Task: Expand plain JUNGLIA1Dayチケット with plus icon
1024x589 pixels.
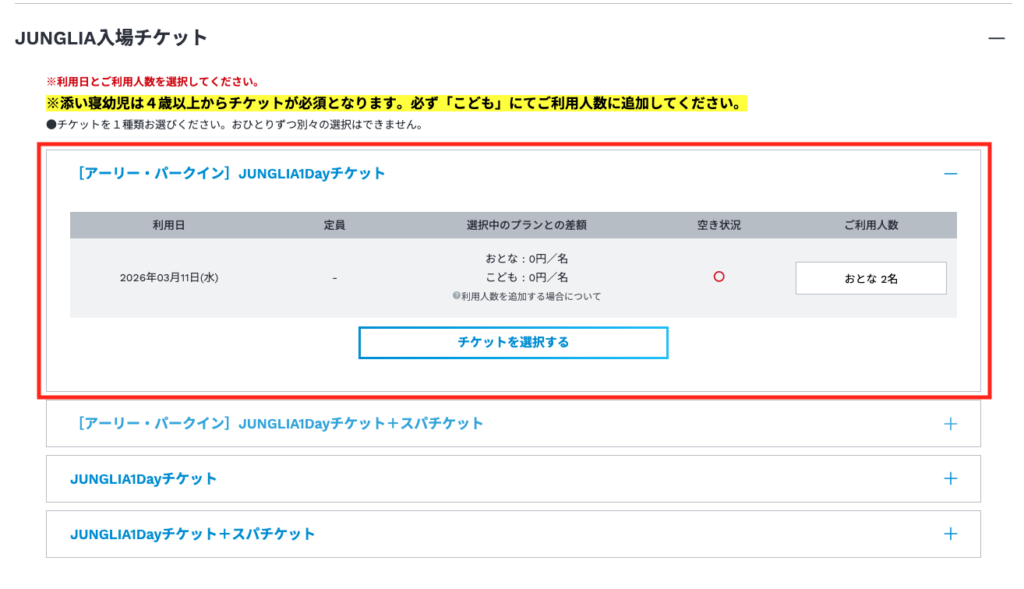Action: (950, 479)
